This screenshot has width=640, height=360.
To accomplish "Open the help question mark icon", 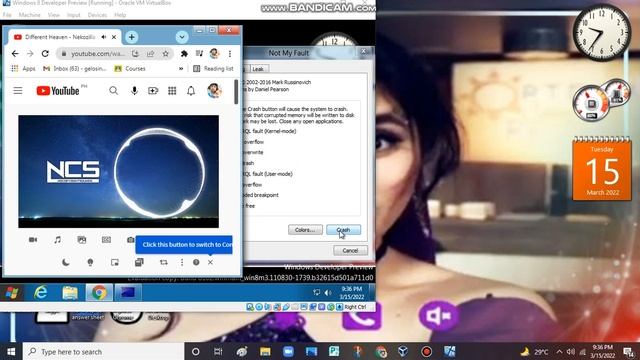I will click(196, 262).
